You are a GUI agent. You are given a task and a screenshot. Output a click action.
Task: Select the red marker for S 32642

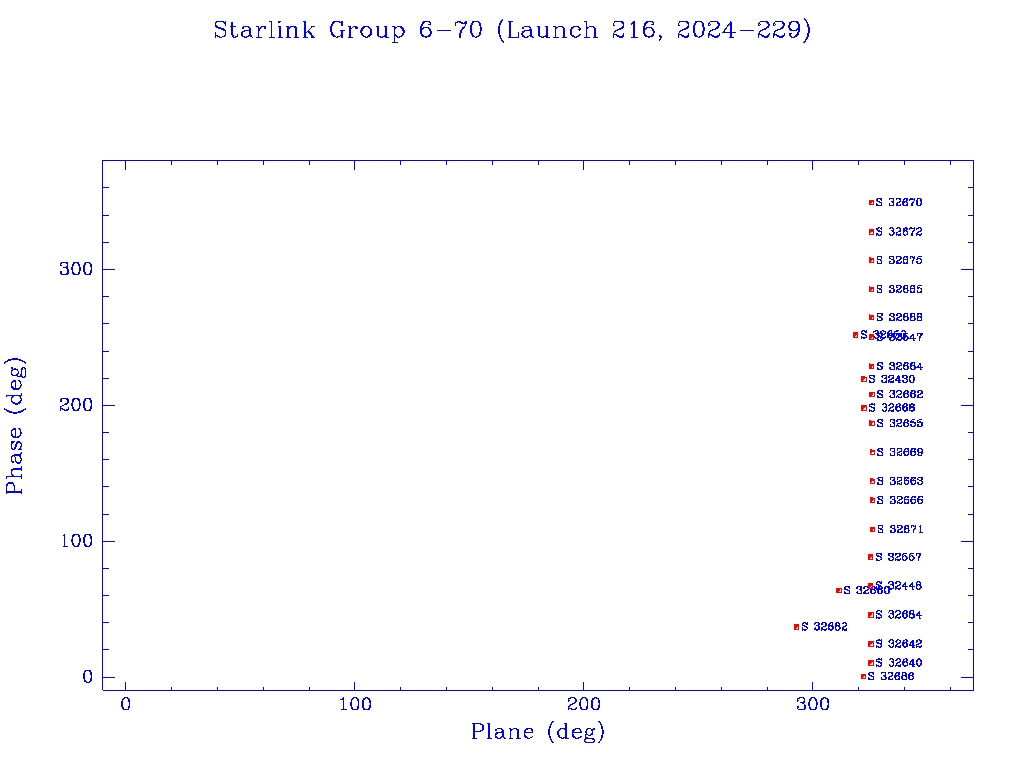[x=870, y=644]
